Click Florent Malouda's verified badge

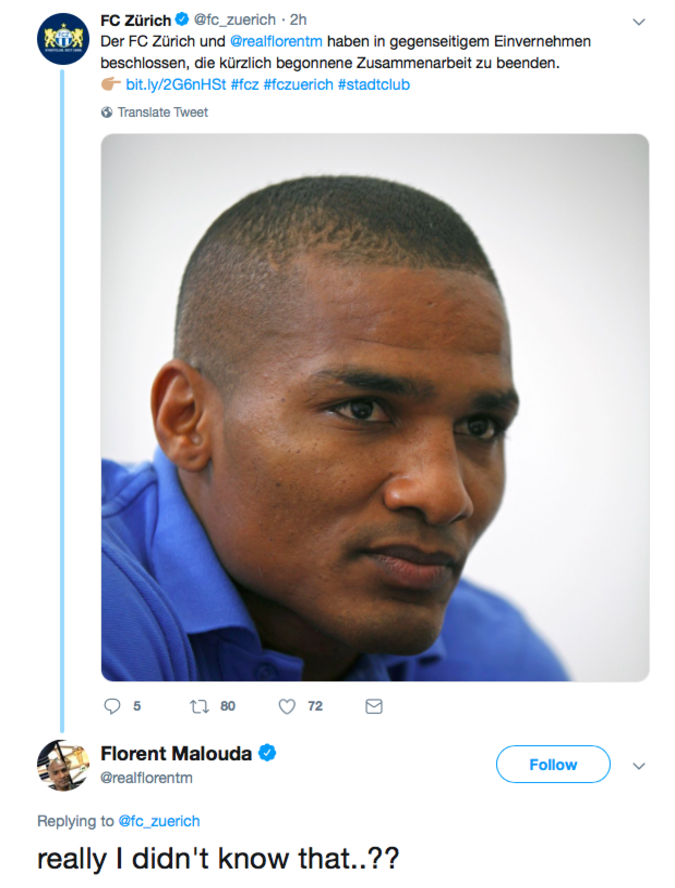coord(269,753)
